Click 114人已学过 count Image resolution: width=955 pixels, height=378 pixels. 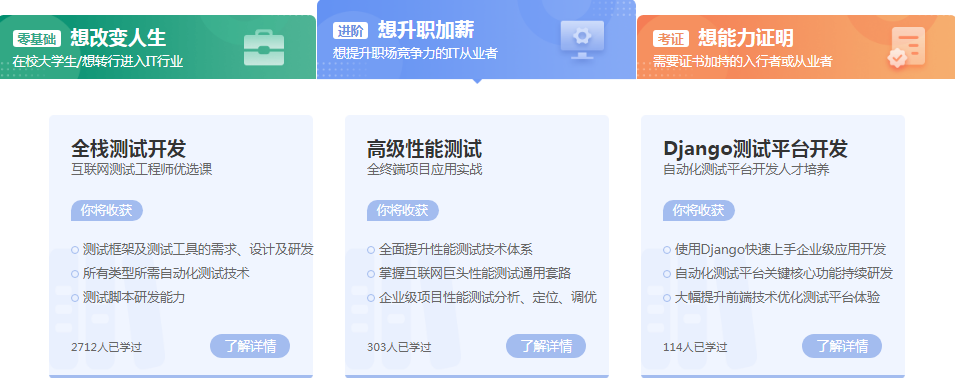(x=695, y=348)
